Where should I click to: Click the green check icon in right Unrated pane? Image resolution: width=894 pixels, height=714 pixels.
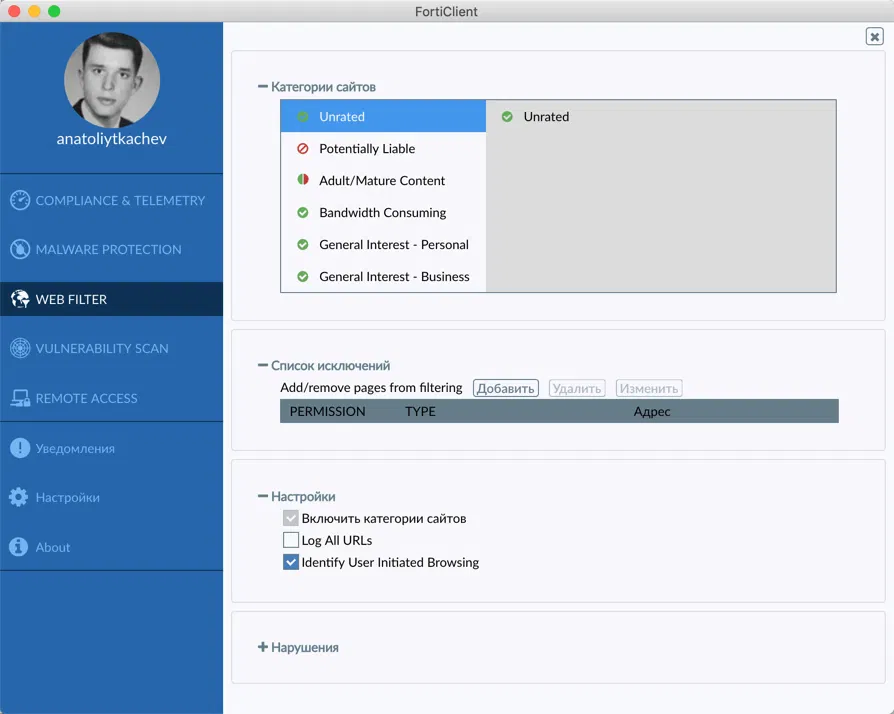click(507, 116)
